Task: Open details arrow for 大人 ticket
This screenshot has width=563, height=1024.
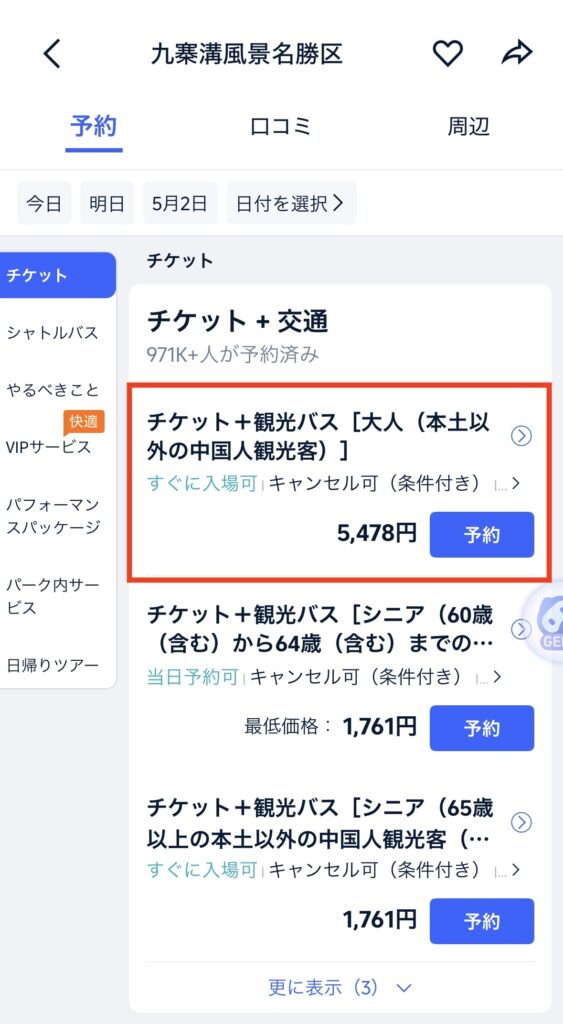Action: click(x=521, y=436)
